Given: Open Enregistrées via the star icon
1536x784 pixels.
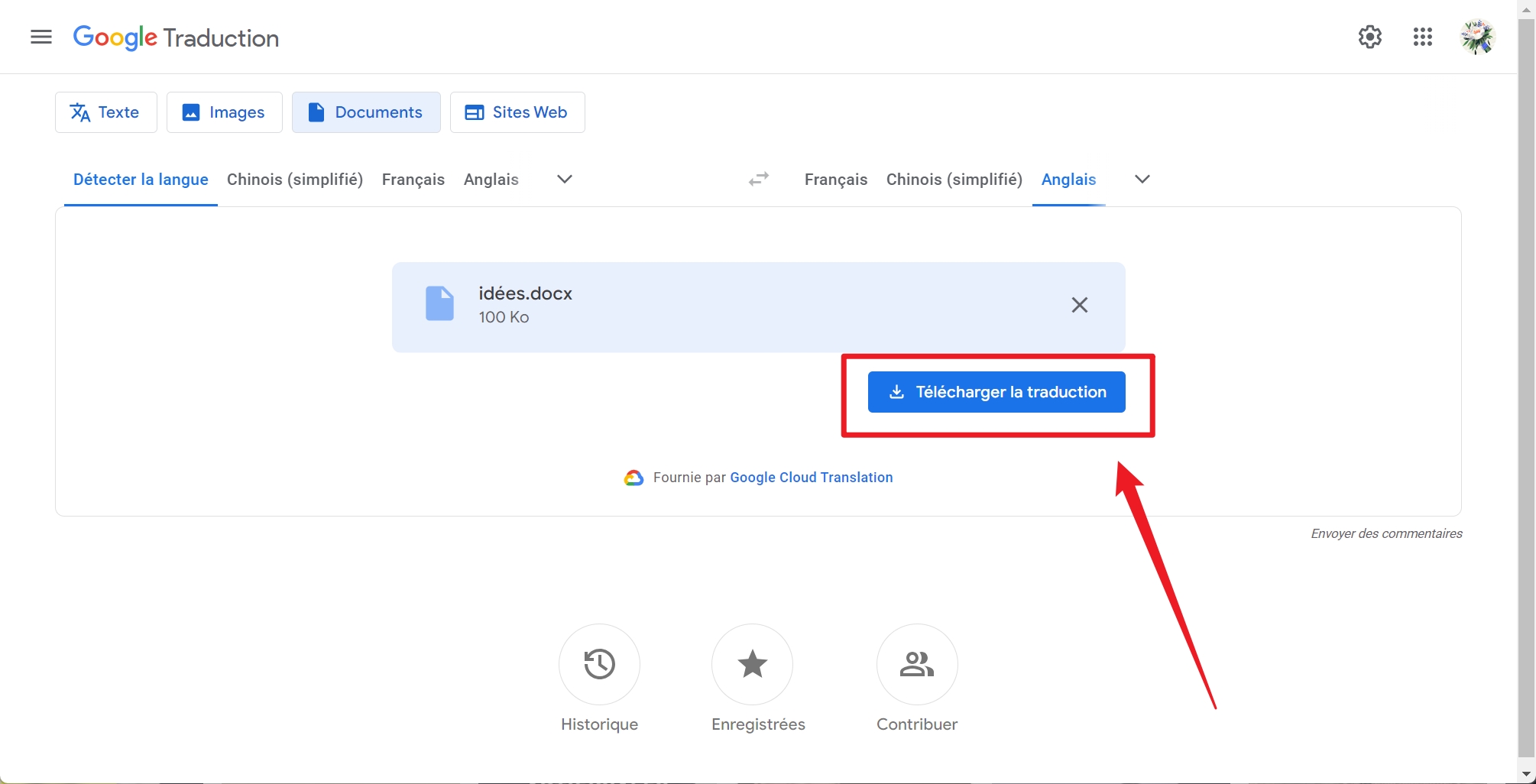Looking at the screenshot, I should coord(752,664).
